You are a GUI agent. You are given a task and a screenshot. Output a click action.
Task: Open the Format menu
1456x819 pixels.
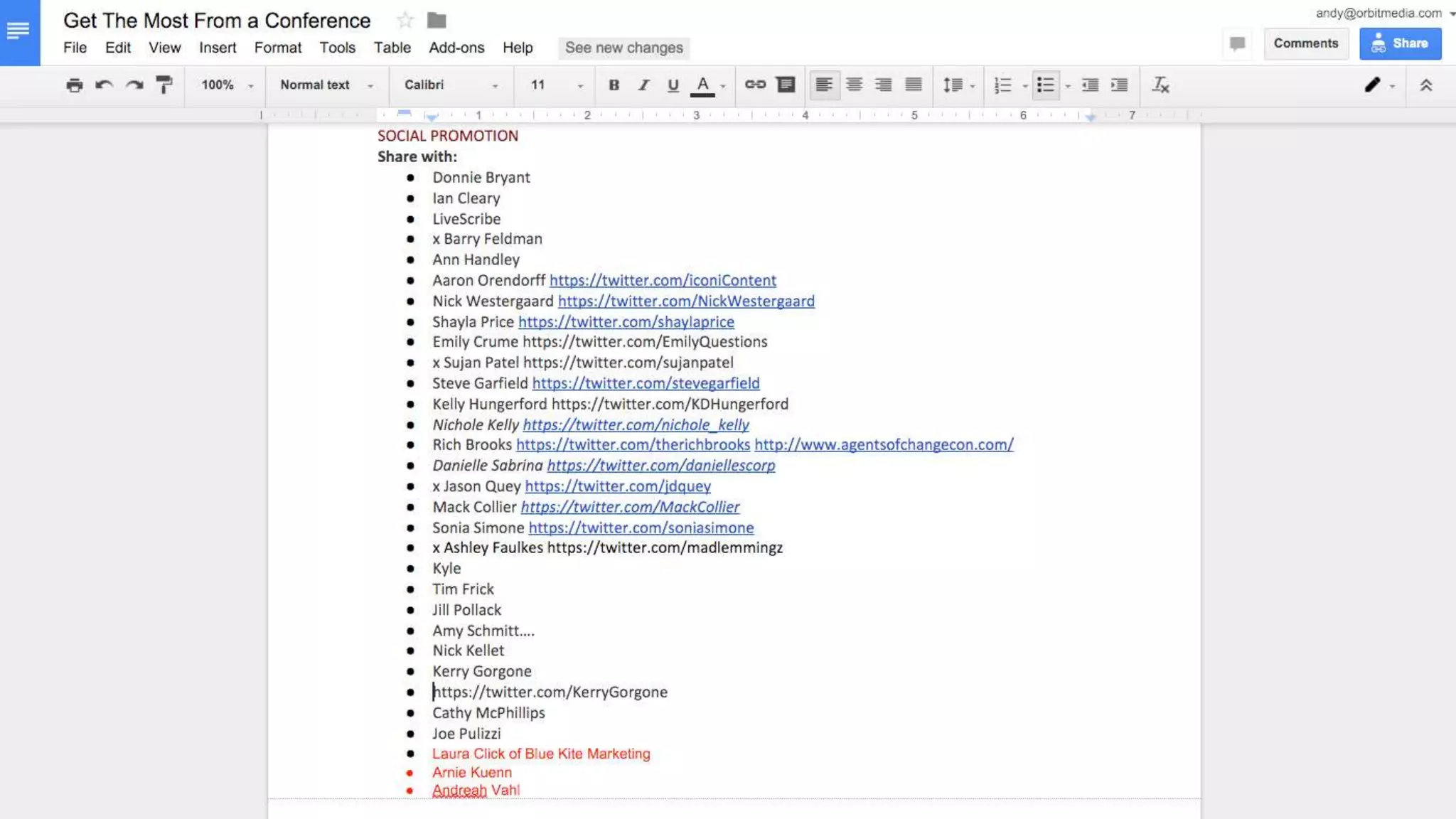tap(277, 48)
